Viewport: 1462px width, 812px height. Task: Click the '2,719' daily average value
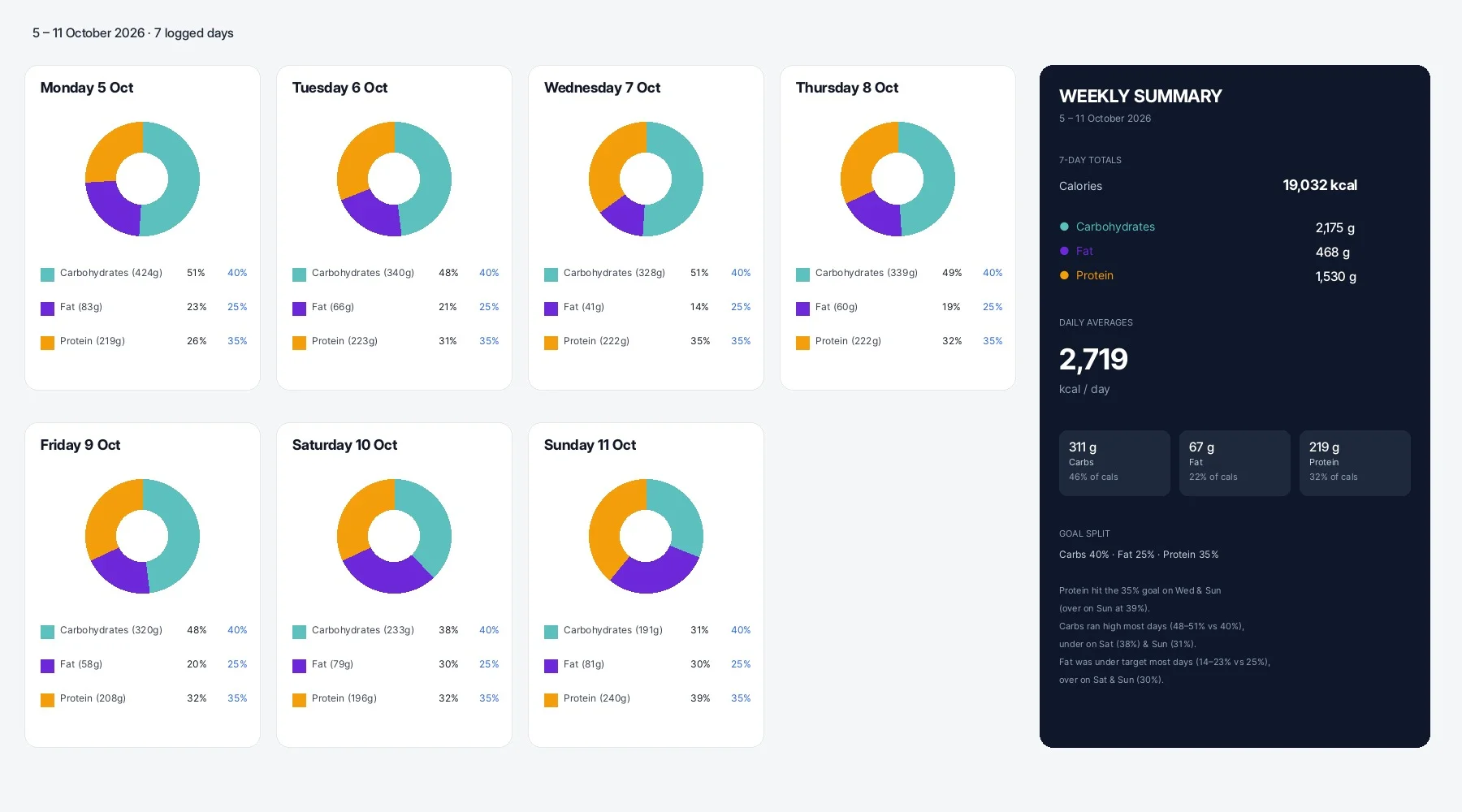[1093, 359]
